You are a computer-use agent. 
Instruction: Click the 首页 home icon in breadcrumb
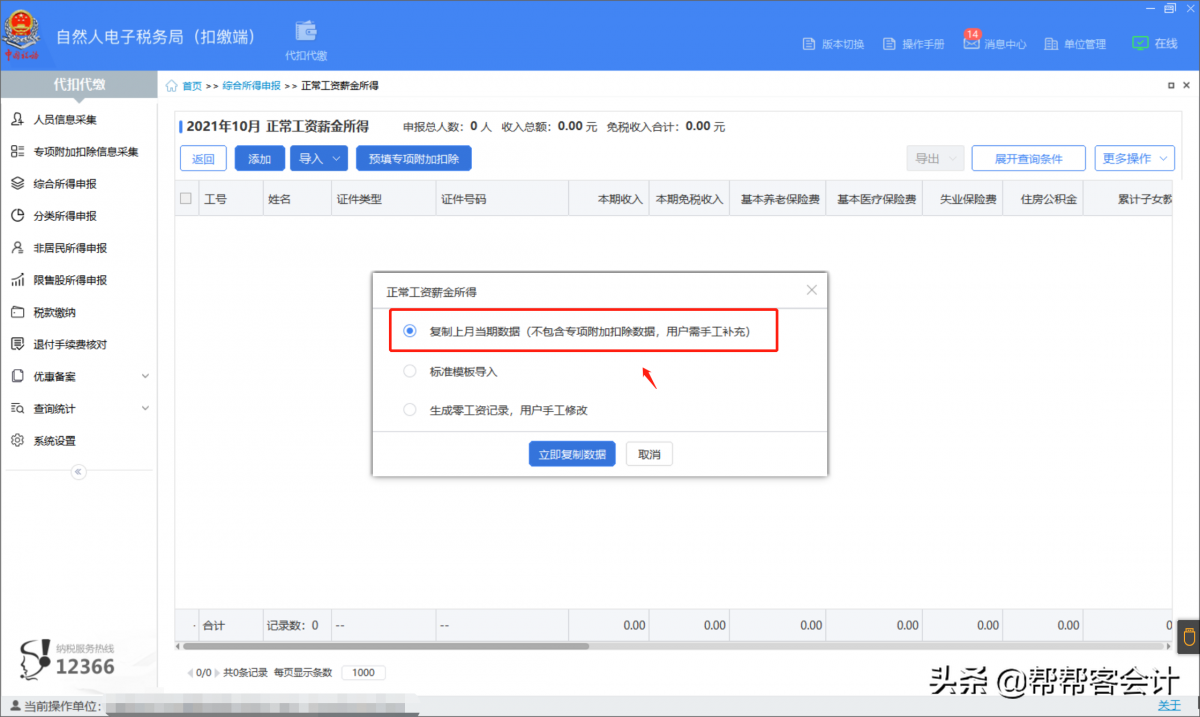[x=172, y=86]
